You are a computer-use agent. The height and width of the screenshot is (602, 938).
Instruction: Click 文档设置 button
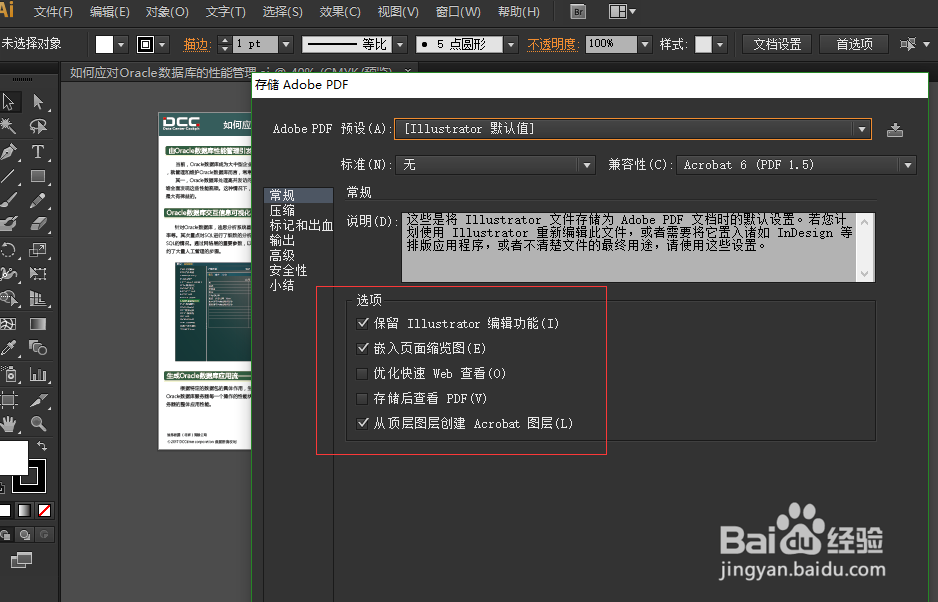click(777, 44)
